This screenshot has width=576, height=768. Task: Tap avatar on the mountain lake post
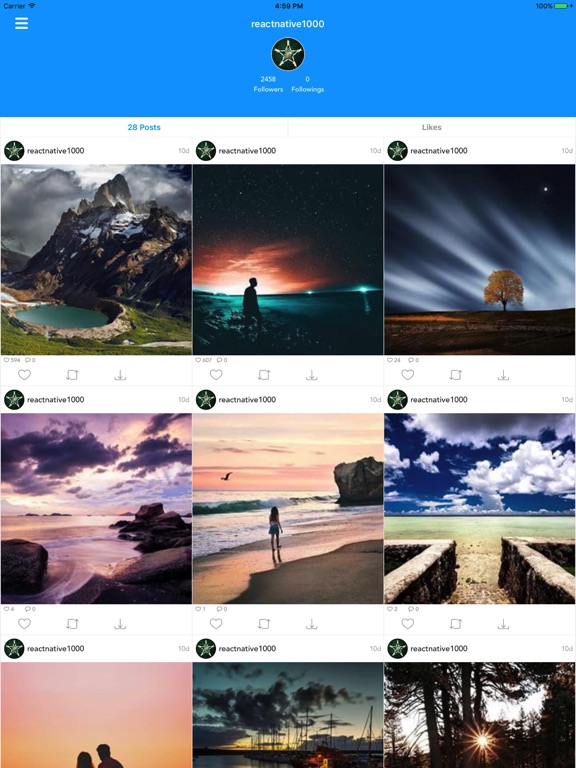(x=14, y=151)
